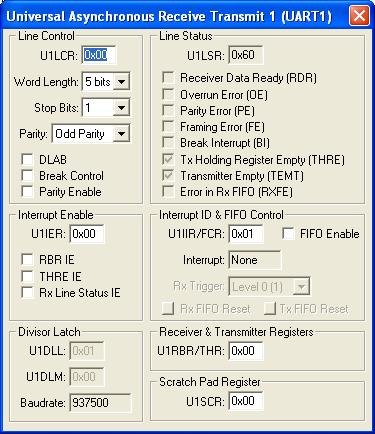
Task: Click the Interrupt Enable group label
Action: click(56, 215)
